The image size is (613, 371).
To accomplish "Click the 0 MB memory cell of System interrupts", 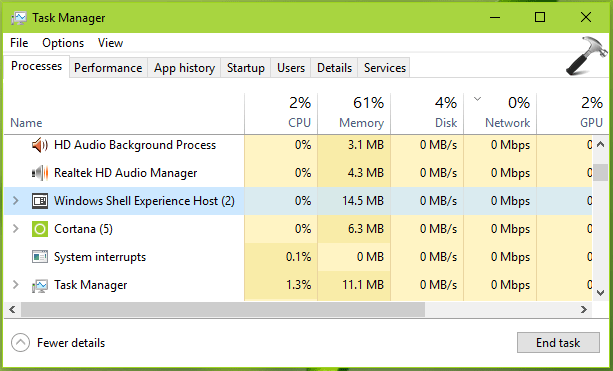I will point(354,257).
